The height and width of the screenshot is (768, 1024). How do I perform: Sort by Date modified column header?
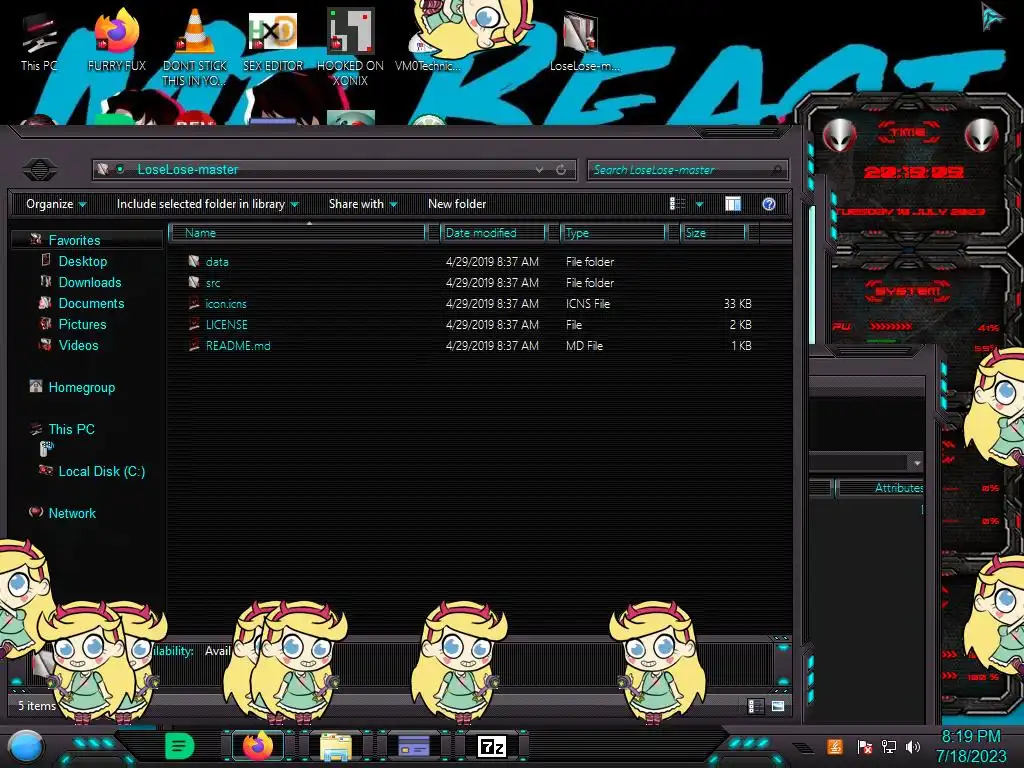click(493, 232)
